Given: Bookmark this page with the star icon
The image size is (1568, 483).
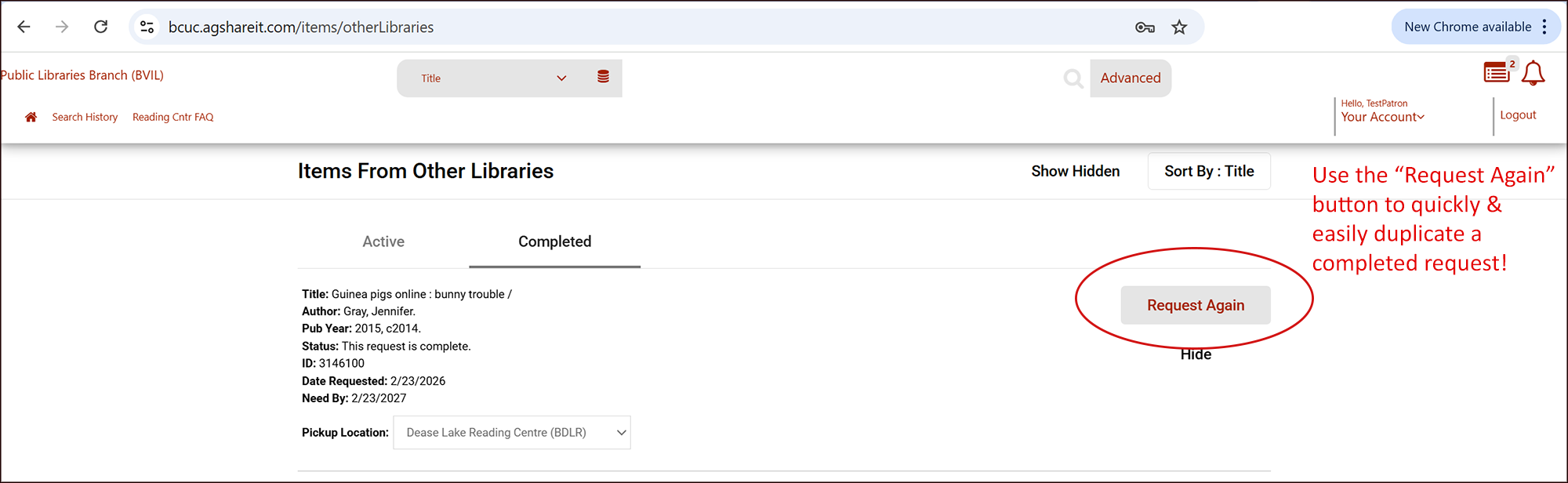Looking at the screenshot, I should point(1179,27).
